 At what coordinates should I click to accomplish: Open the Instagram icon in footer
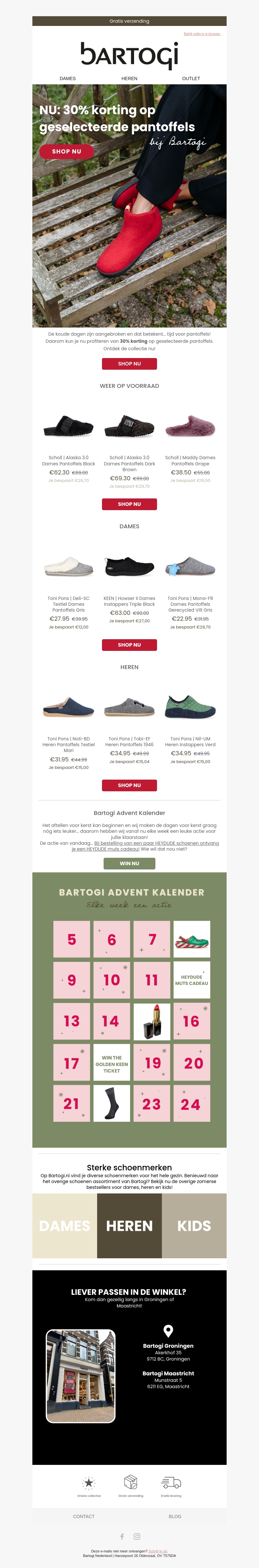click(137, 1536)
